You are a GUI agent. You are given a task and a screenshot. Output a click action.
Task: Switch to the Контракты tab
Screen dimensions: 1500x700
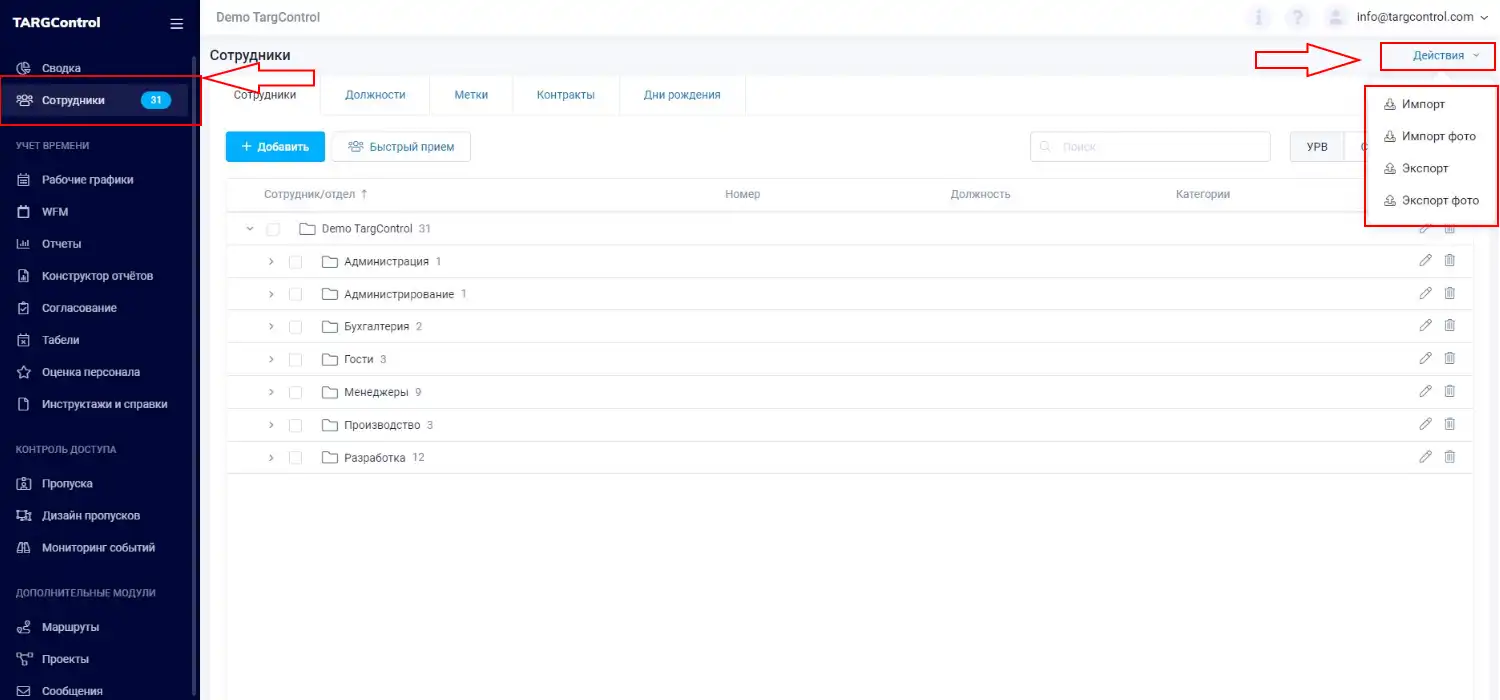pyautogui.click(x=565, y=95)
